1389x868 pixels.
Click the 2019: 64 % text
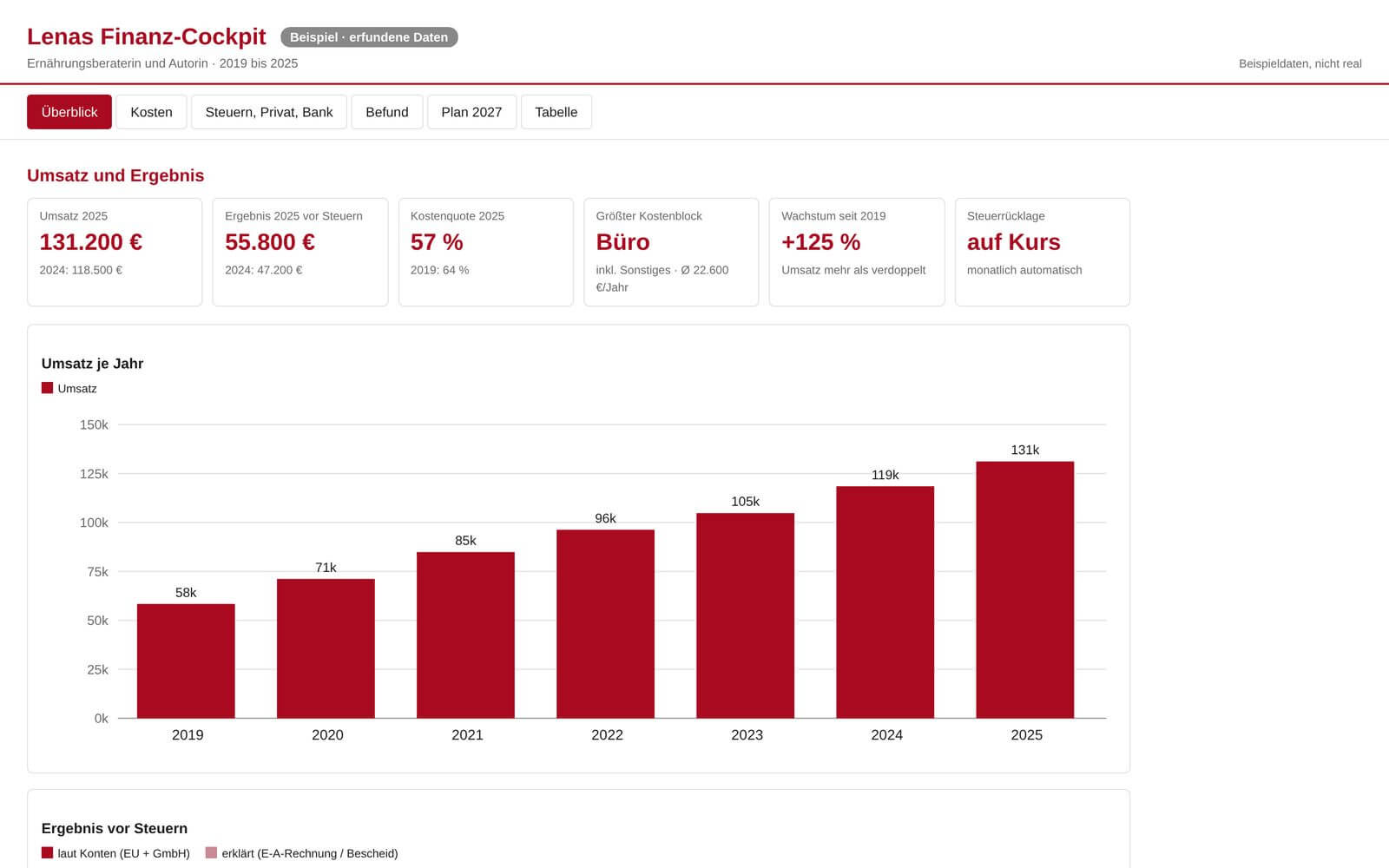coord(439,270)
